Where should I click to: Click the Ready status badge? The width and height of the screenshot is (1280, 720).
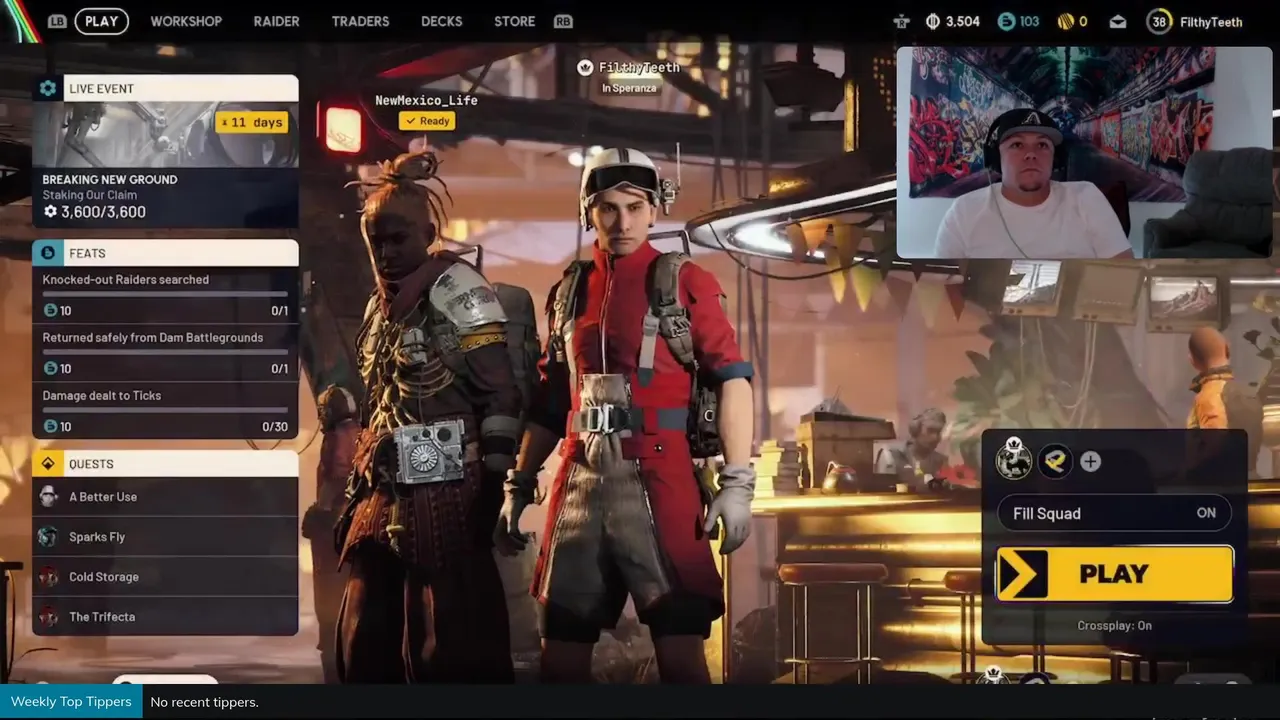[427, 121]
